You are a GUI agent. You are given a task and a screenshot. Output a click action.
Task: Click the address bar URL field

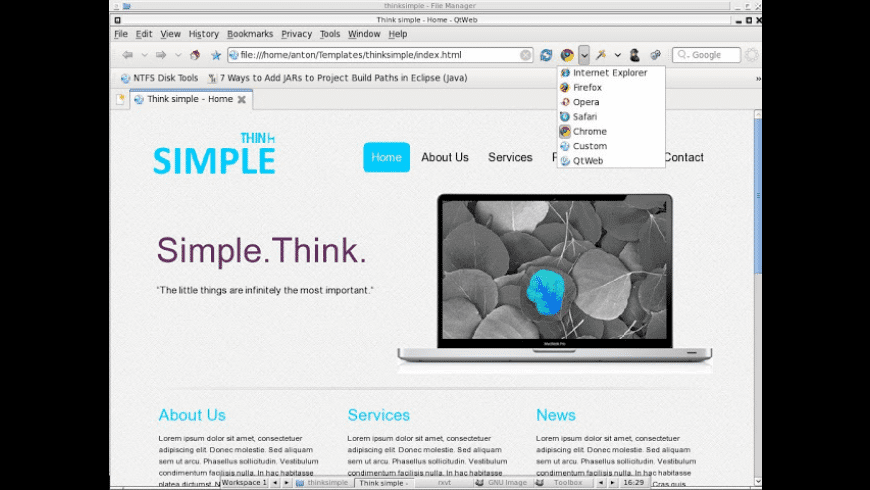pos(380,55)
